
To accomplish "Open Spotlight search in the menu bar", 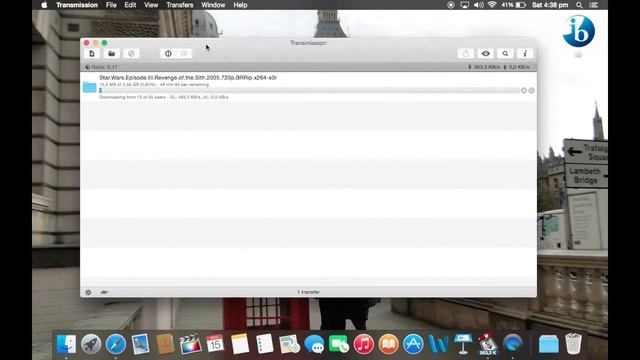I will click(579, 5).
